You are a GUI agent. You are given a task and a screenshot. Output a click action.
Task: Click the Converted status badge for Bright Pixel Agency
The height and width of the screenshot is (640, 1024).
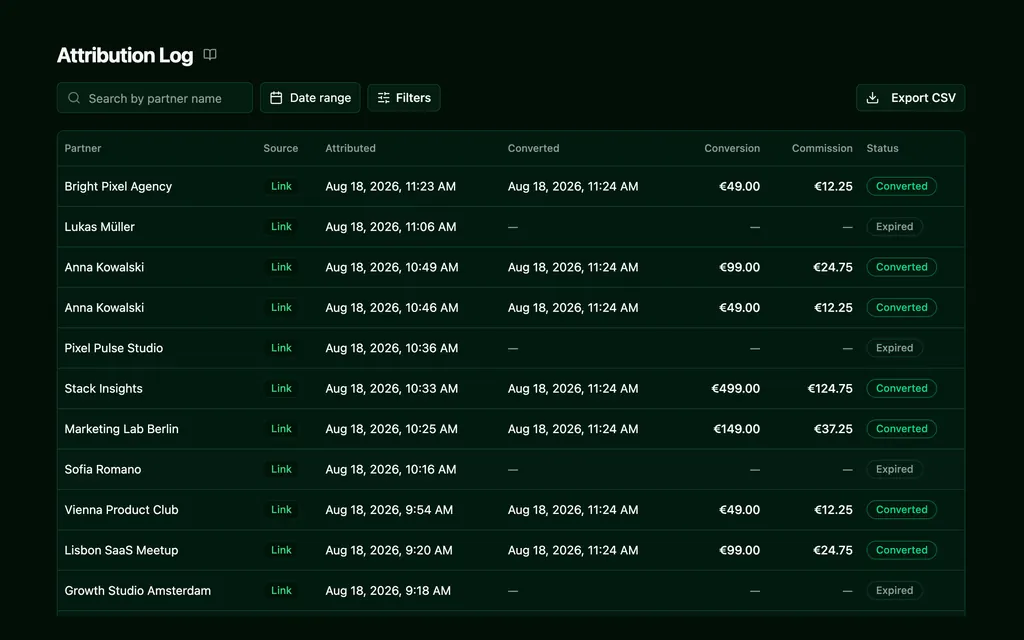point(901,186)
